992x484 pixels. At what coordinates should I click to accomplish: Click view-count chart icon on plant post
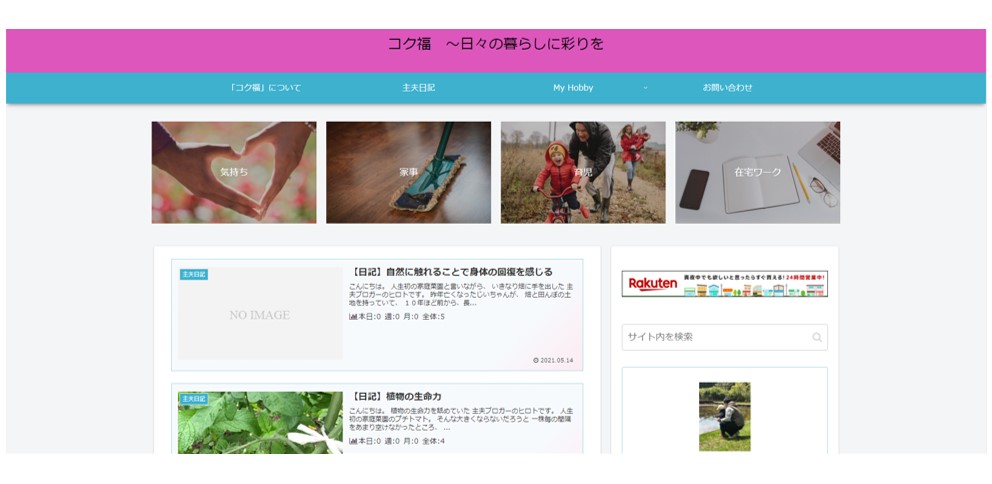pos(353,441)
